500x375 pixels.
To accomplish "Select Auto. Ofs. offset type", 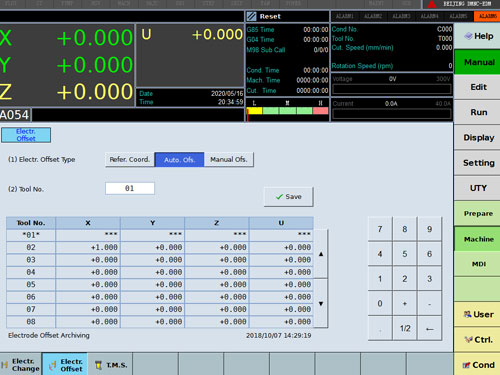I will tap(179, 160).
